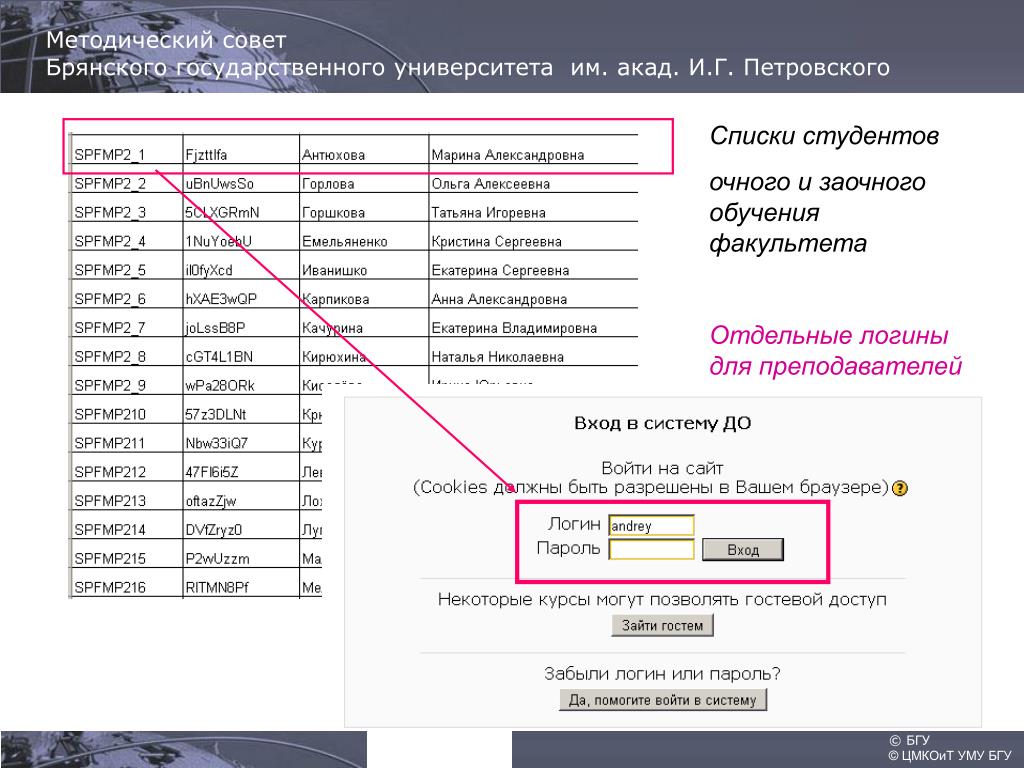Select table cell SPFMP214
Image resolution: width=1024 pixels, height=768 pixels.
[x=126, y=524]
